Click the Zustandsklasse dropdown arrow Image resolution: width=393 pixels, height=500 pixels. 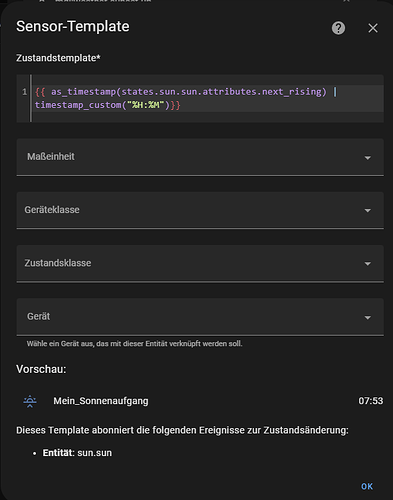(368, 264)
